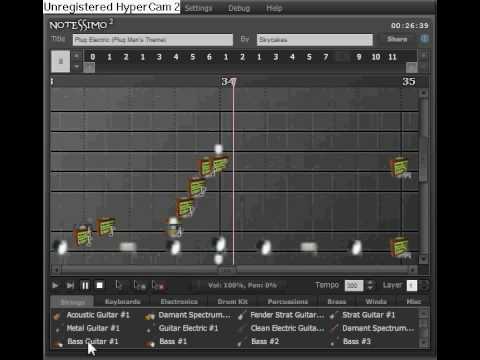Click the horizontal scrollbar right arrow

click(x=413, y=269)
